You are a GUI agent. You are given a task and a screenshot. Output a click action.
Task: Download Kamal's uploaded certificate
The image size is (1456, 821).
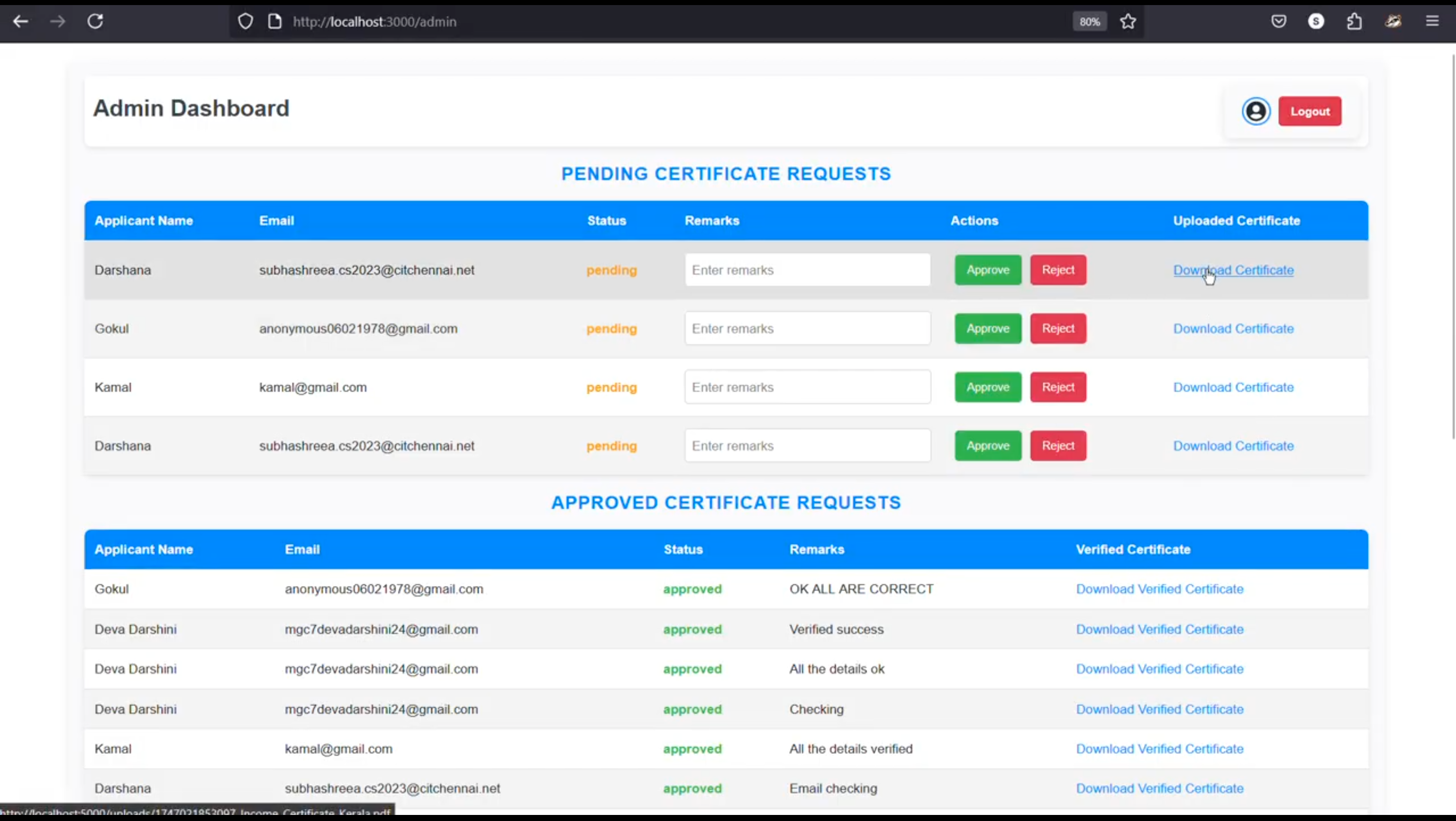[x=1233, y=387]
